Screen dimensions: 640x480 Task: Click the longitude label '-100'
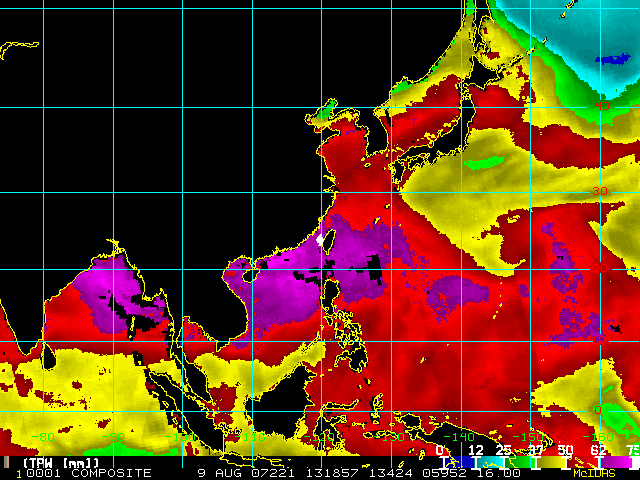point(180,437)
